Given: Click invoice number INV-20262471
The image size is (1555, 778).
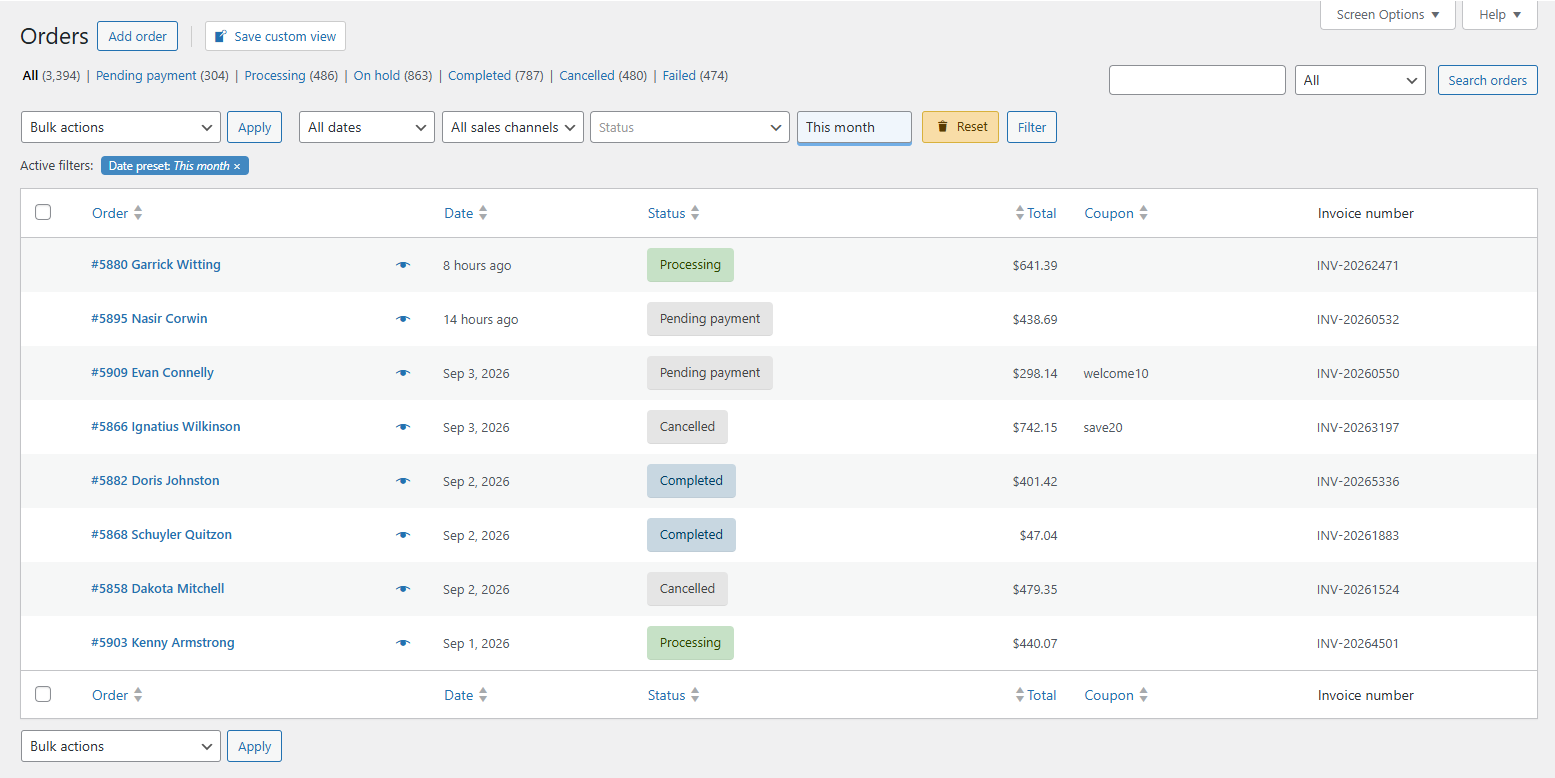Looking at the screenshot, I should [1358, 266].
